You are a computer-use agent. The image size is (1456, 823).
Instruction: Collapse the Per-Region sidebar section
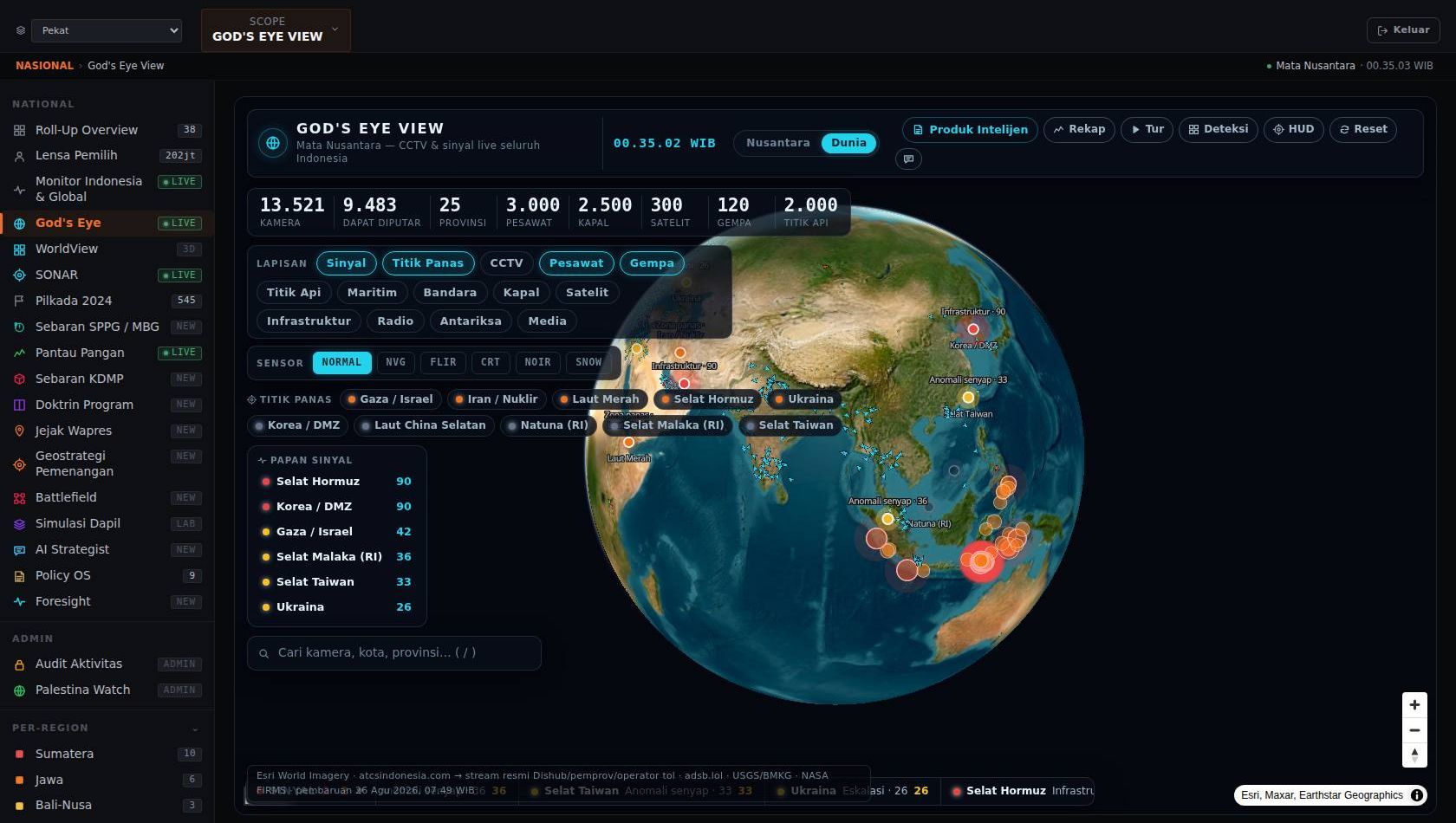195,729
